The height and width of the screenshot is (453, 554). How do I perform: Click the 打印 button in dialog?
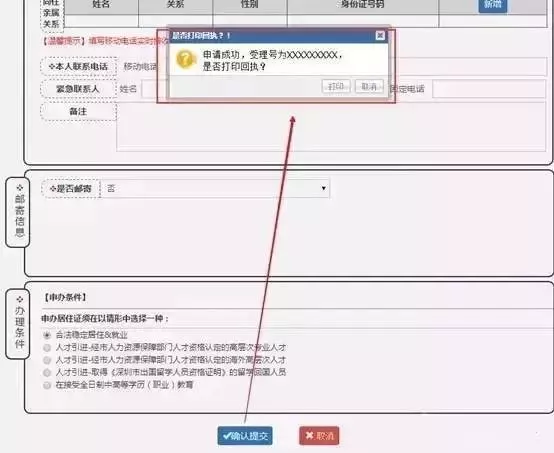point(336,86)
